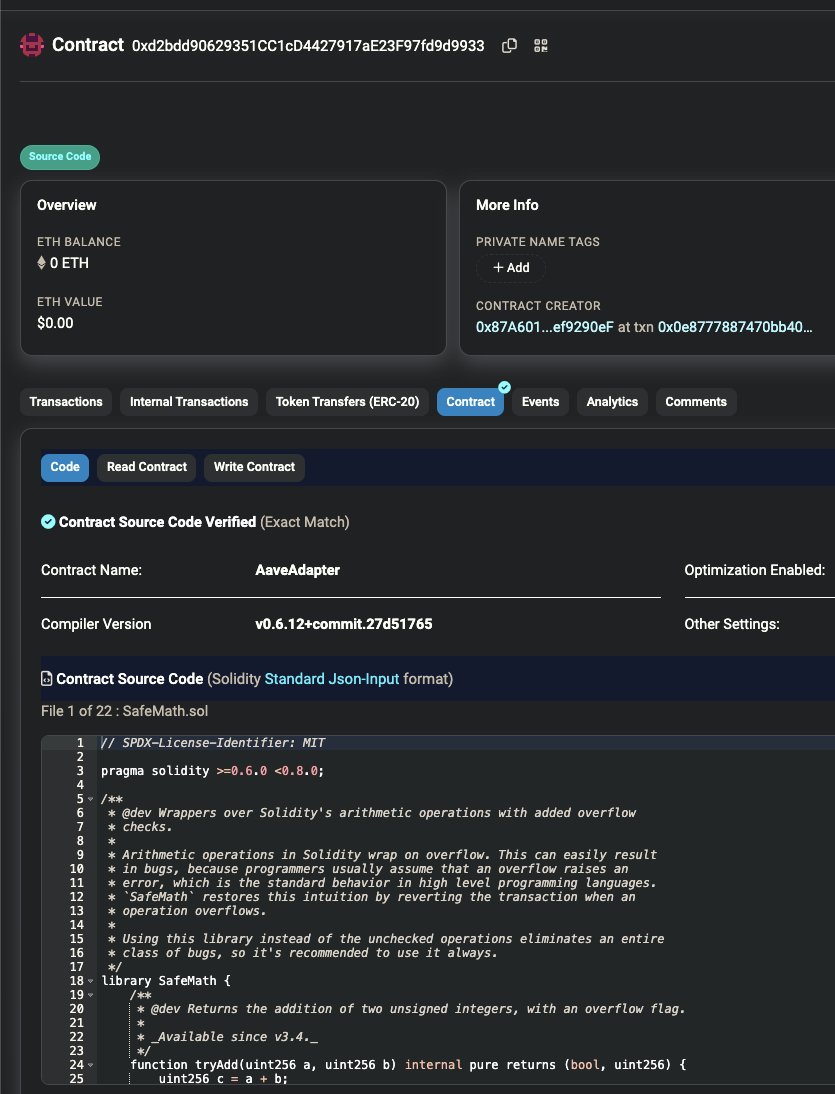Image resolution: width=835 pixels, height=1094 pixels.
Task: Select the Contract tab
Action: 470,402
